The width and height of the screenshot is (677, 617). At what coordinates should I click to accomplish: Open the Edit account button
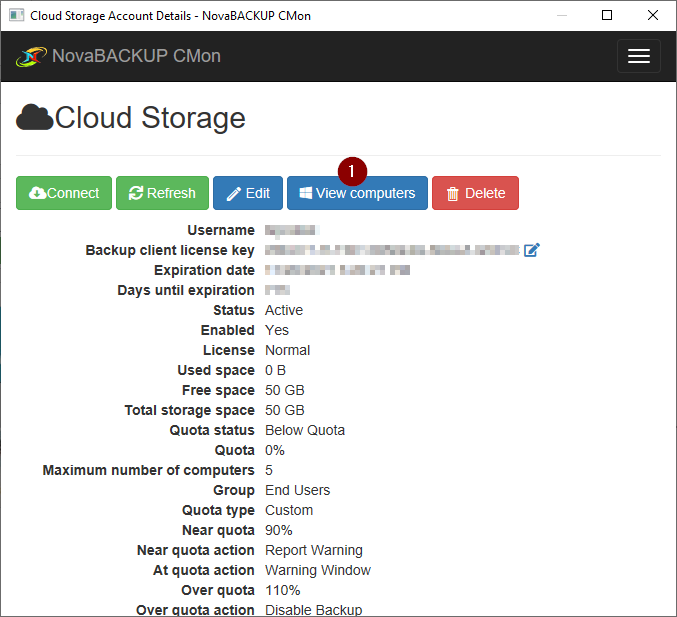tap(248, 193)
